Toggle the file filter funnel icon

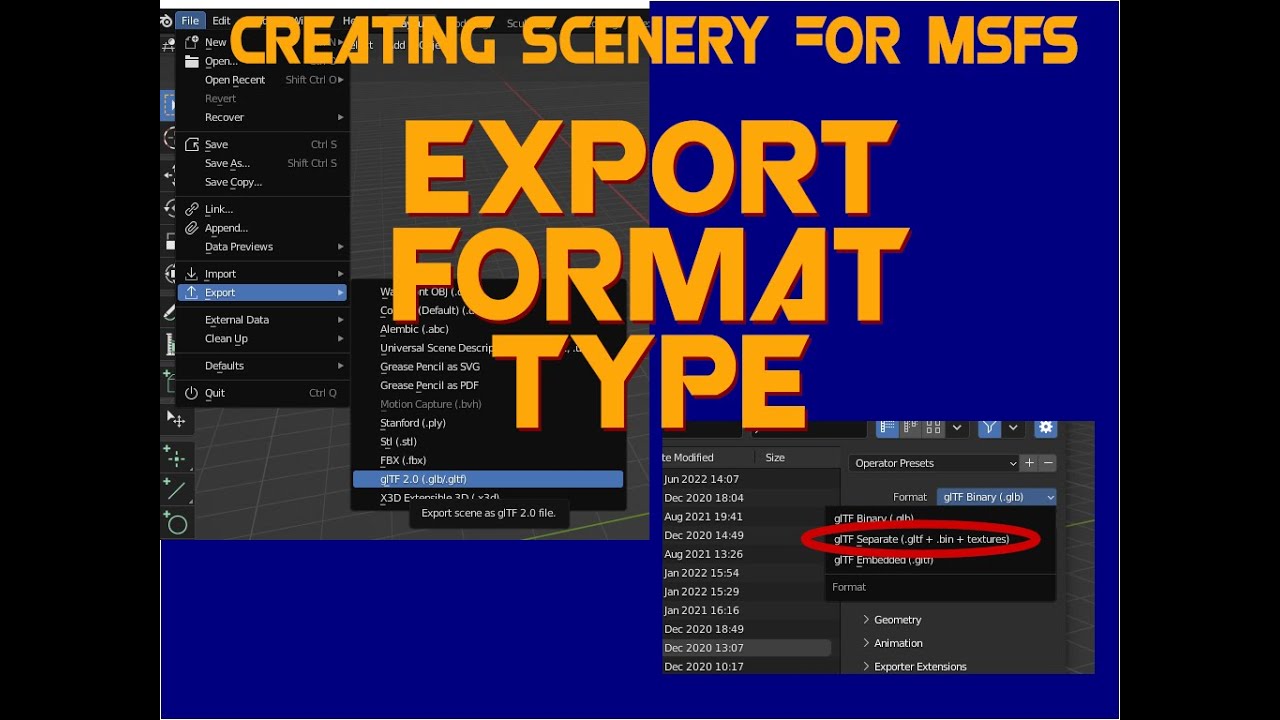click(x=989, y=427)
